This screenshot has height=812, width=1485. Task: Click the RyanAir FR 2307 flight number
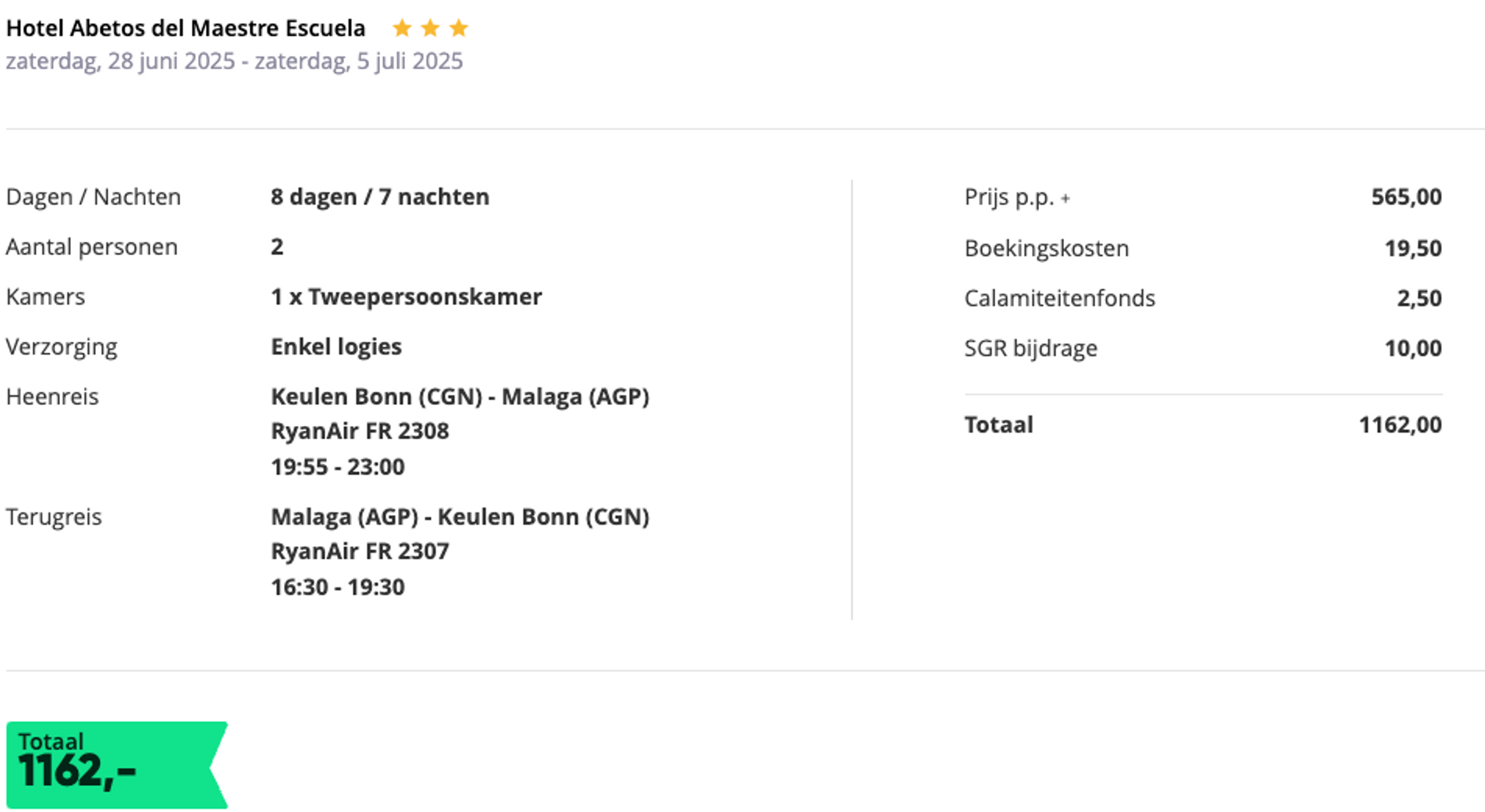(360, 551)
